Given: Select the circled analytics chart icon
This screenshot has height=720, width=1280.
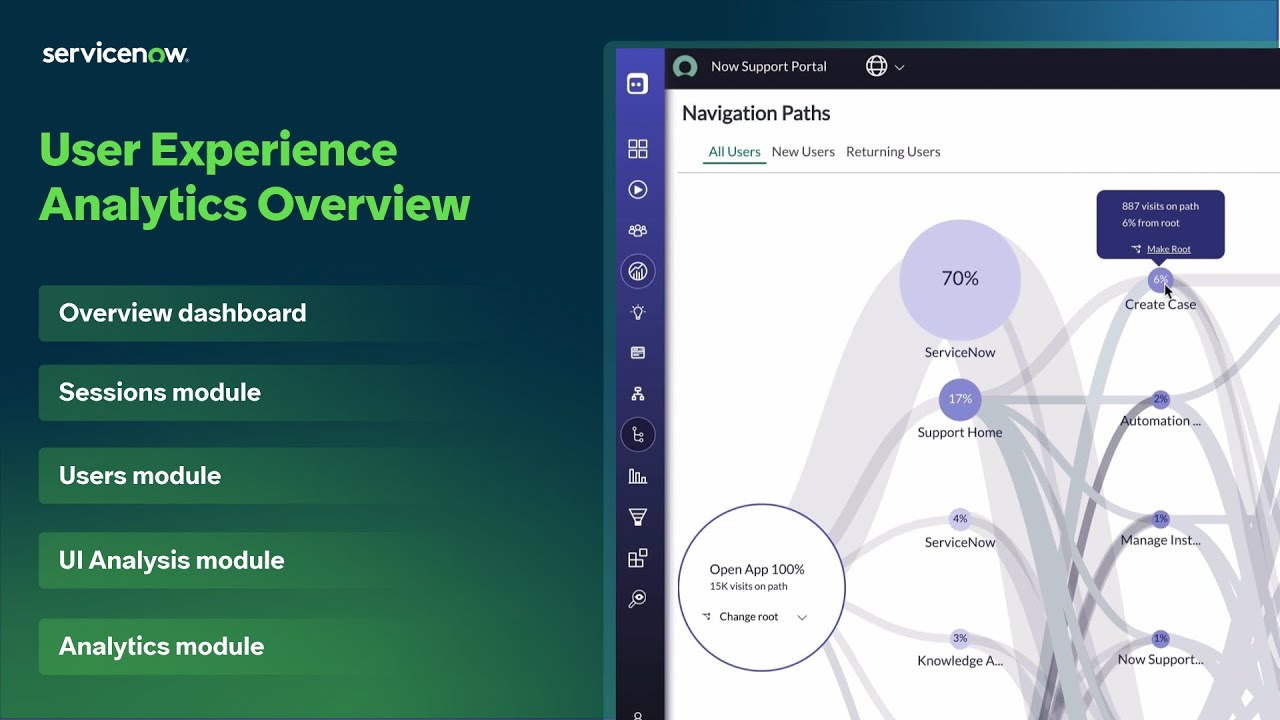Looking at the screenshot, I should pos(637,271).
